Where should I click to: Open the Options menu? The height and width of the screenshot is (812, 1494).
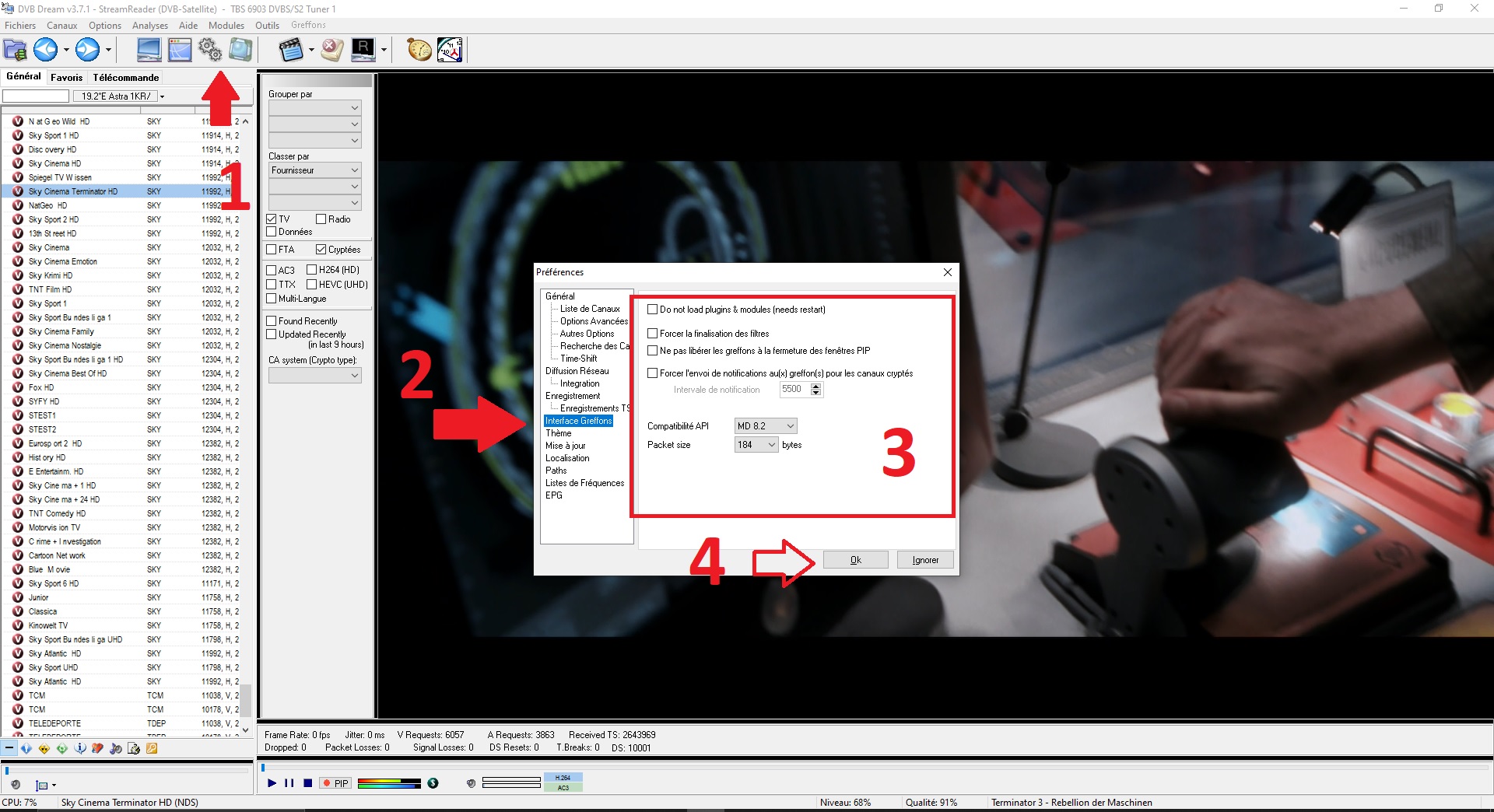coord(105,26)
